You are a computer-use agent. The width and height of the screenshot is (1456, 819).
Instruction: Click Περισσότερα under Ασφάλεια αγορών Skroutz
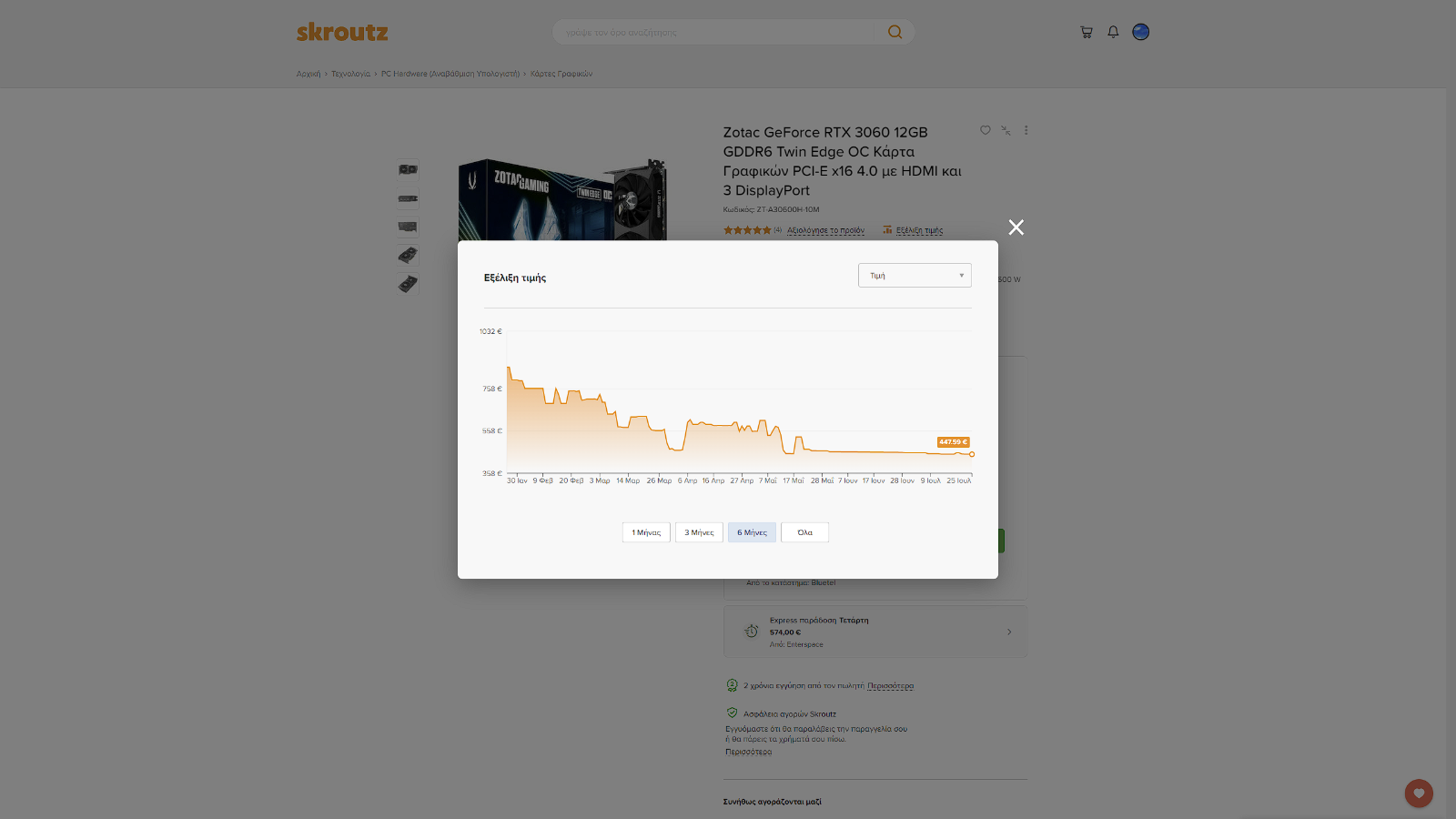tap(748, 752)
